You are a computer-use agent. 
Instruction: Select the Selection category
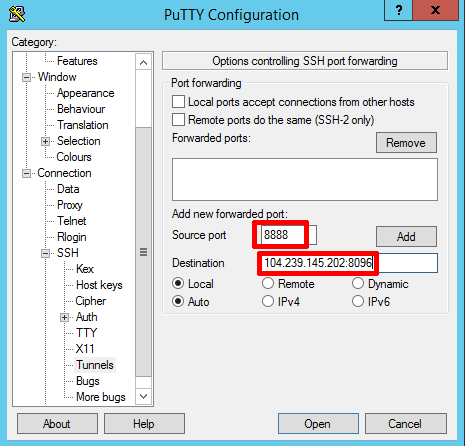coord(79,141)
